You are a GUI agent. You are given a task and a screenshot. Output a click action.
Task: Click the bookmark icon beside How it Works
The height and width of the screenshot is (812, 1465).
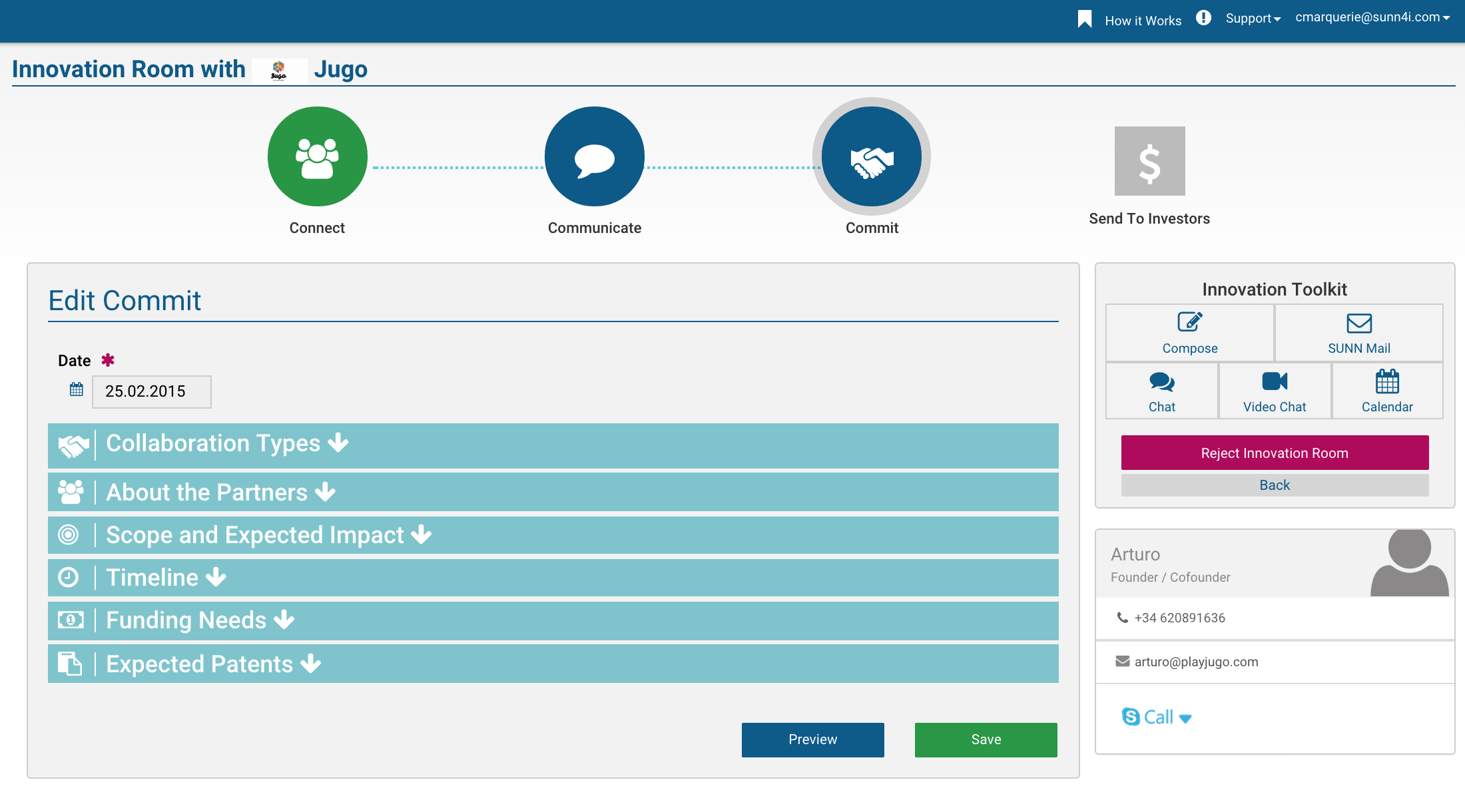[x=1085, y=19]
